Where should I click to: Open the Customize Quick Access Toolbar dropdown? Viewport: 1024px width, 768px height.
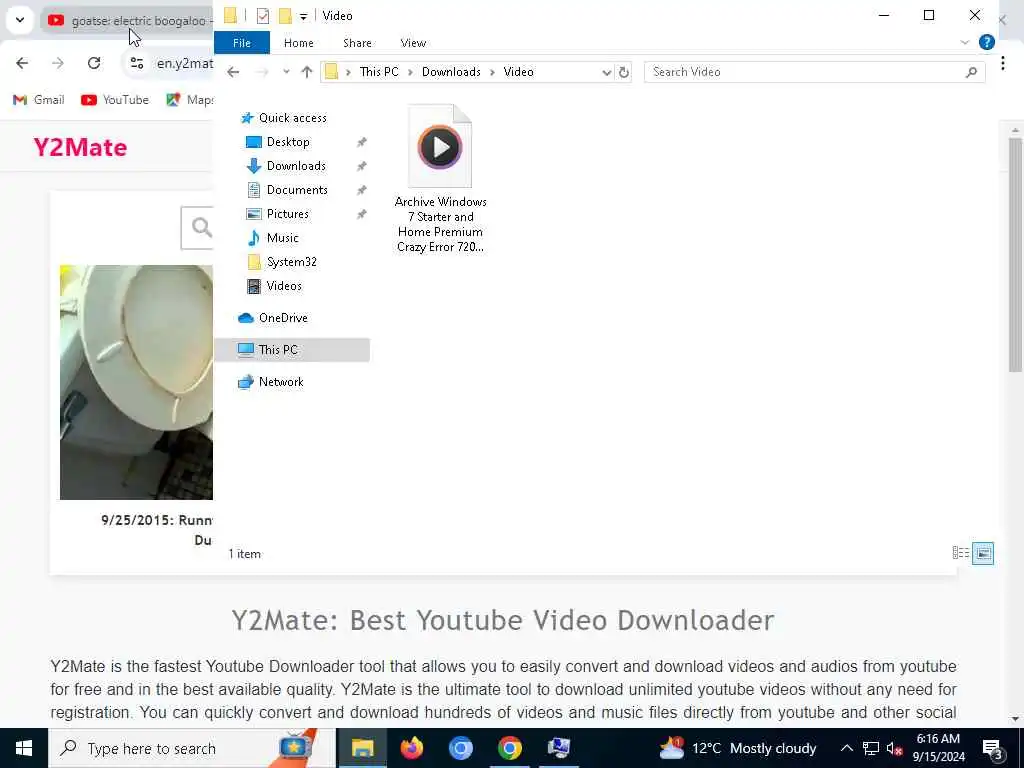[x=303, y=16]
